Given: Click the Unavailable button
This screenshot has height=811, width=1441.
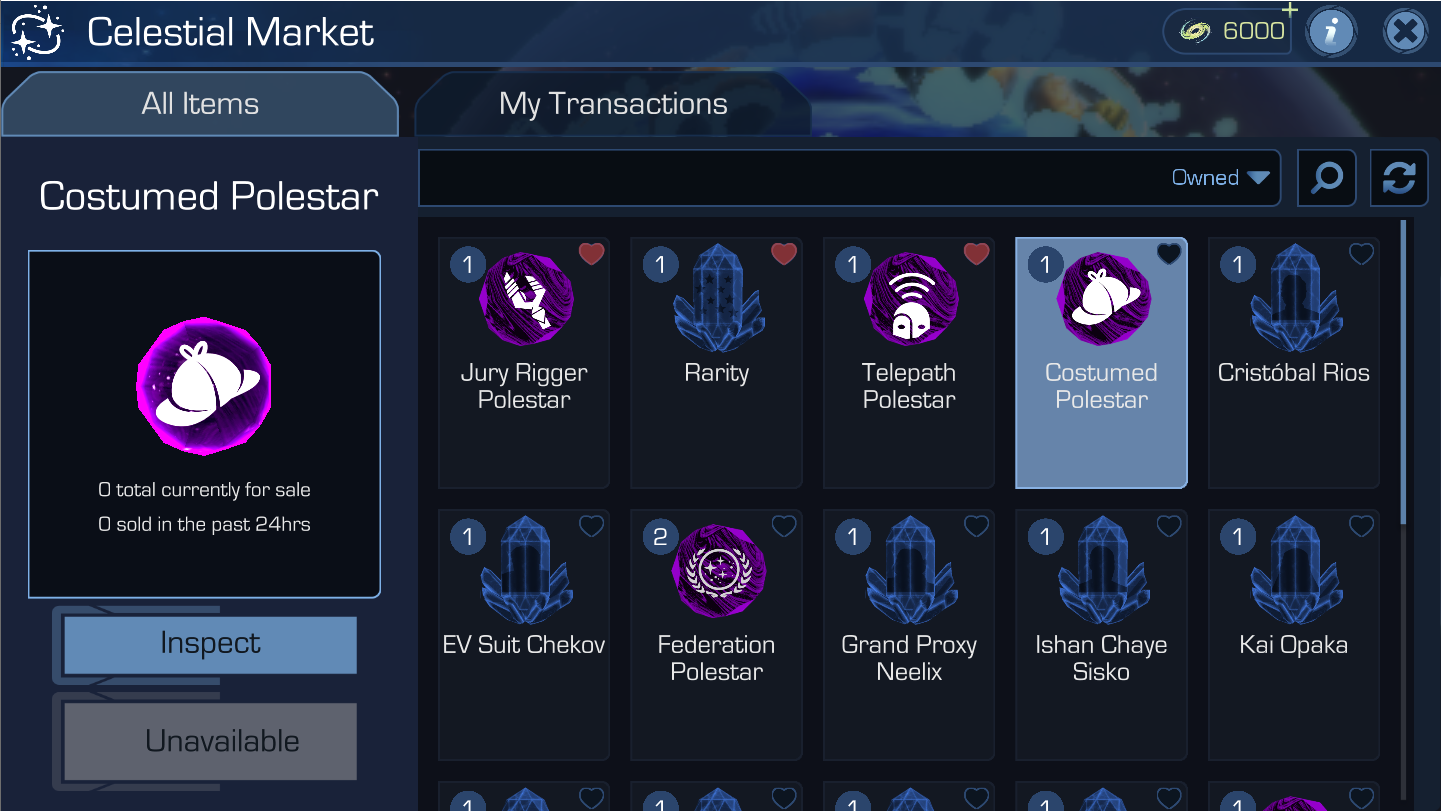Looking at the screenshot, I should (x=210, y=741).
